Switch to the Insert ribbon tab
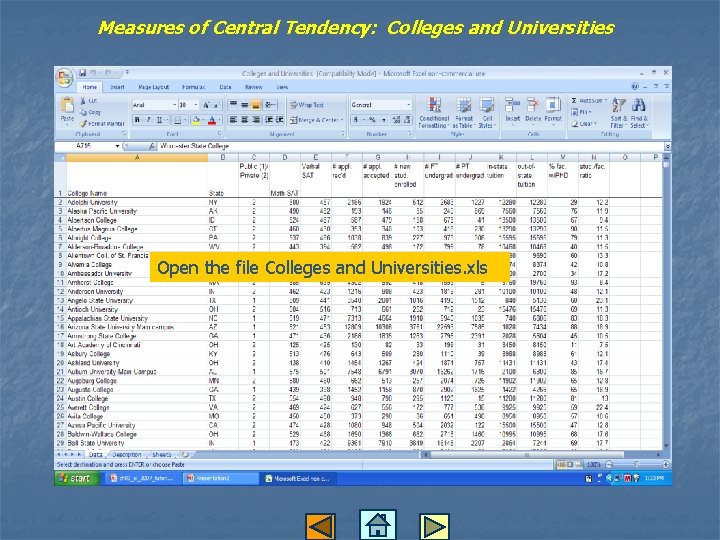This screenshot has height=540, width=720. tap(117, 87)
